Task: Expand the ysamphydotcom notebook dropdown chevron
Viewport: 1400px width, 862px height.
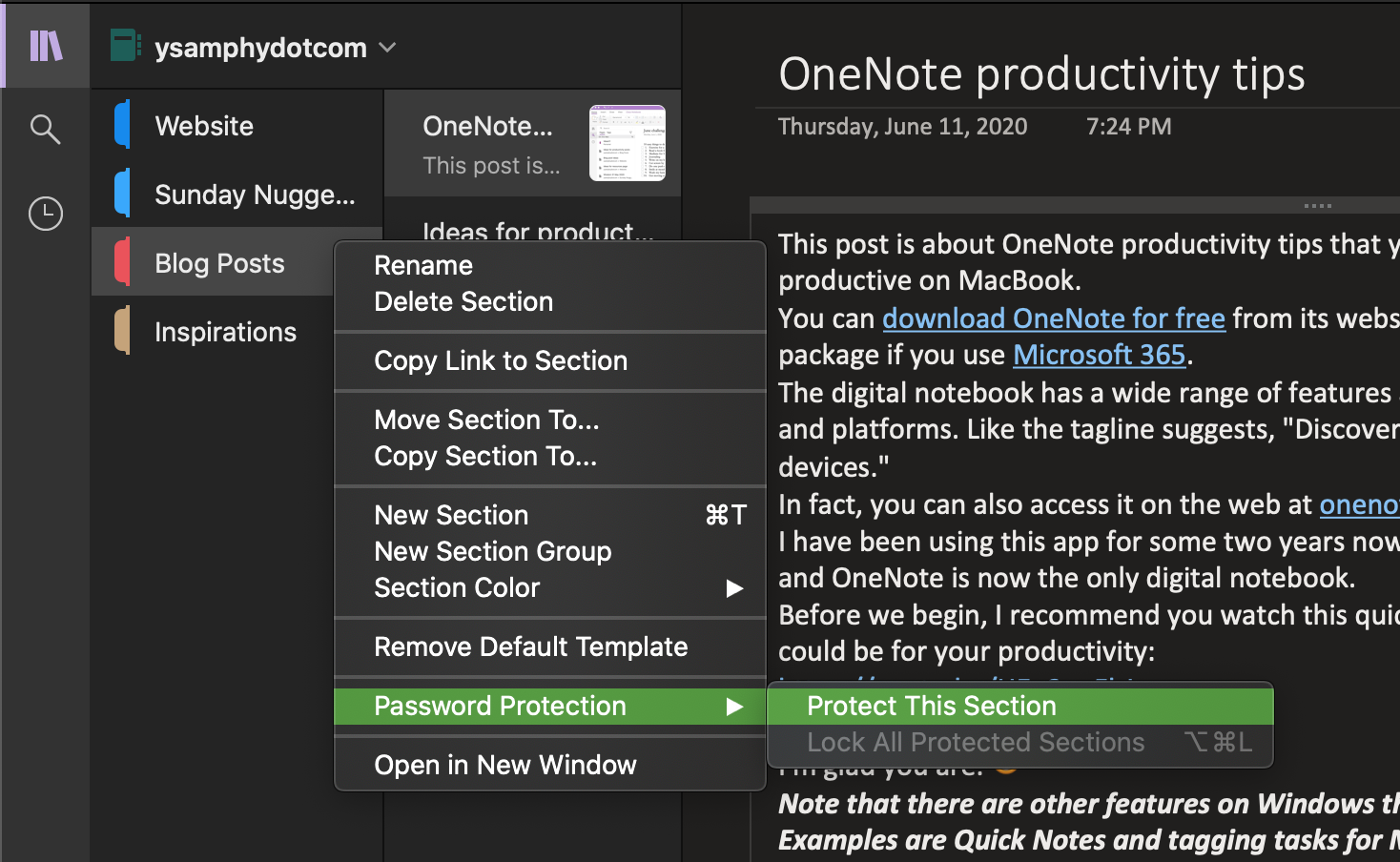Action: pos(387,47)
